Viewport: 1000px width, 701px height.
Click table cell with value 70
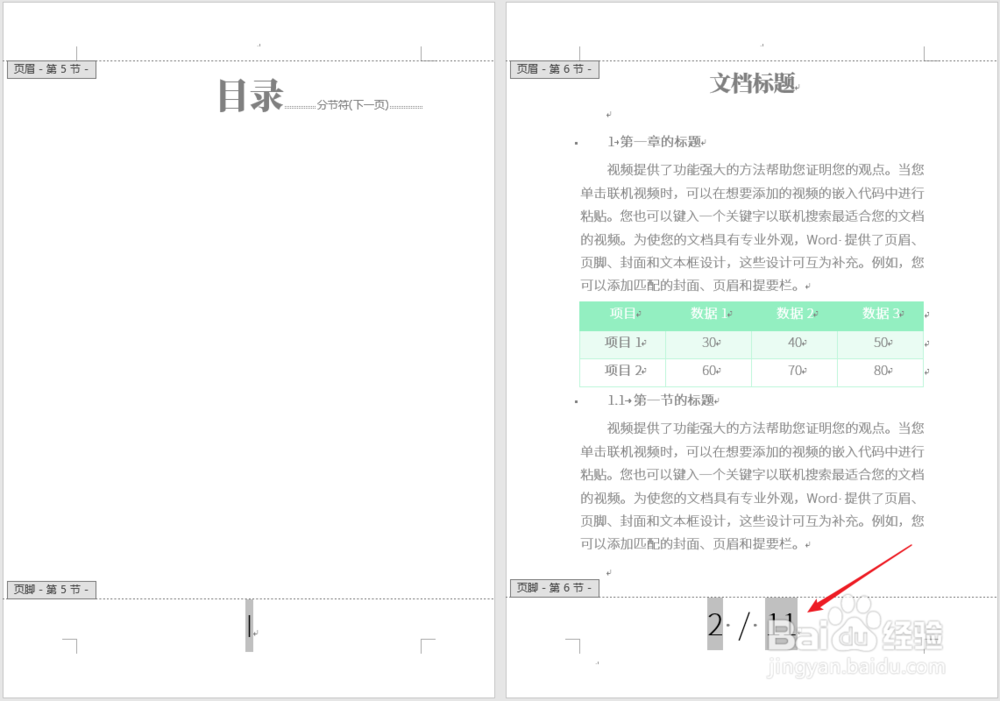(x=795, y=373)
